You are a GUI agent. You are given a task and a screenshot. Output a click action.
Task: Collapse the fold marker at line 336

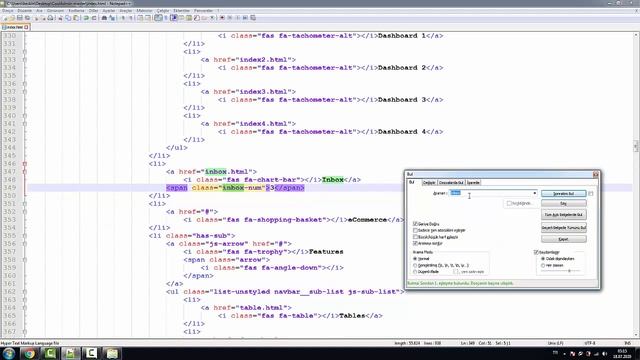click(x=24, y=84)
